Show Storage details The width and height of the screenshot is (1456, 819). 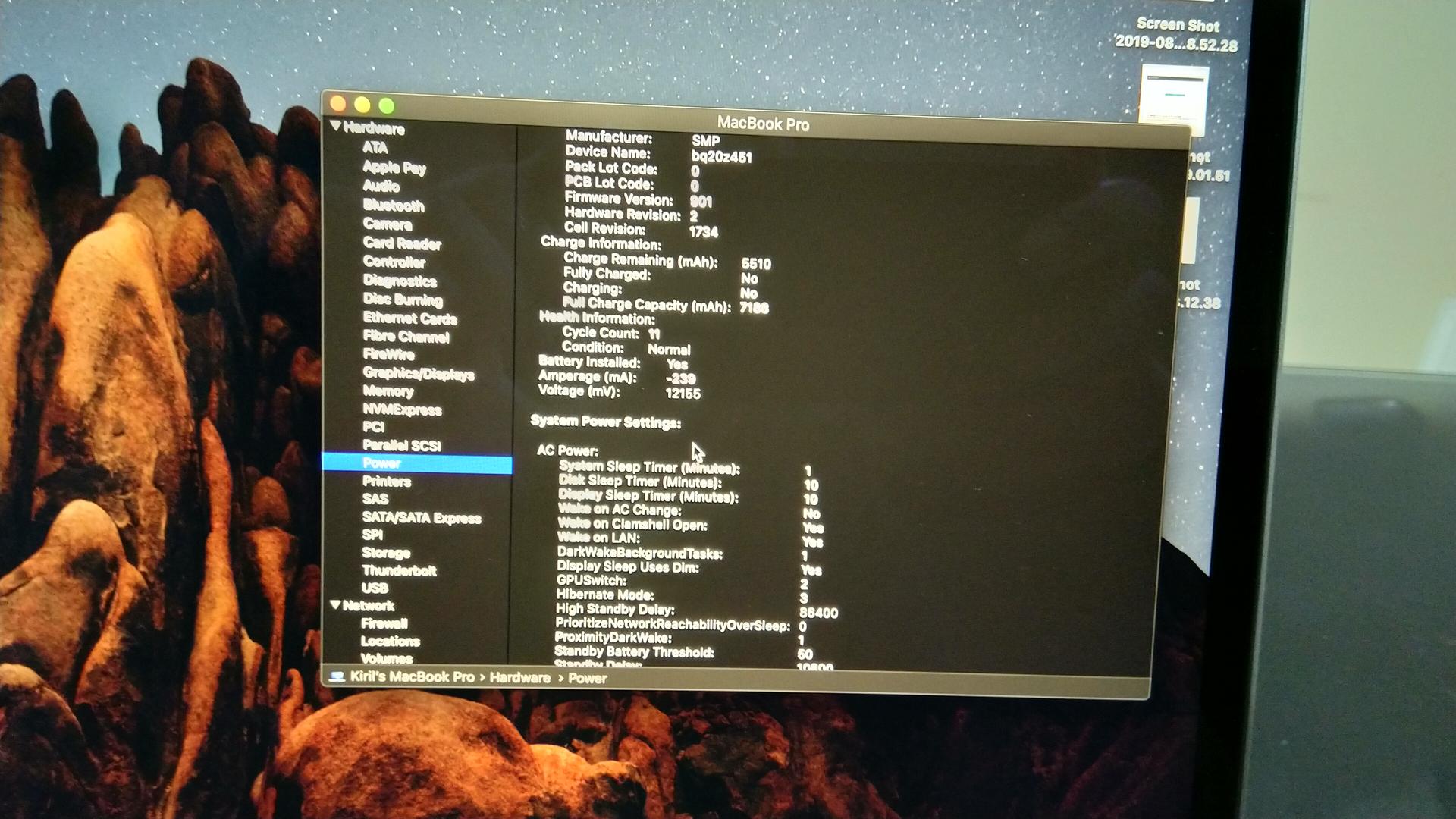[385, 552]
